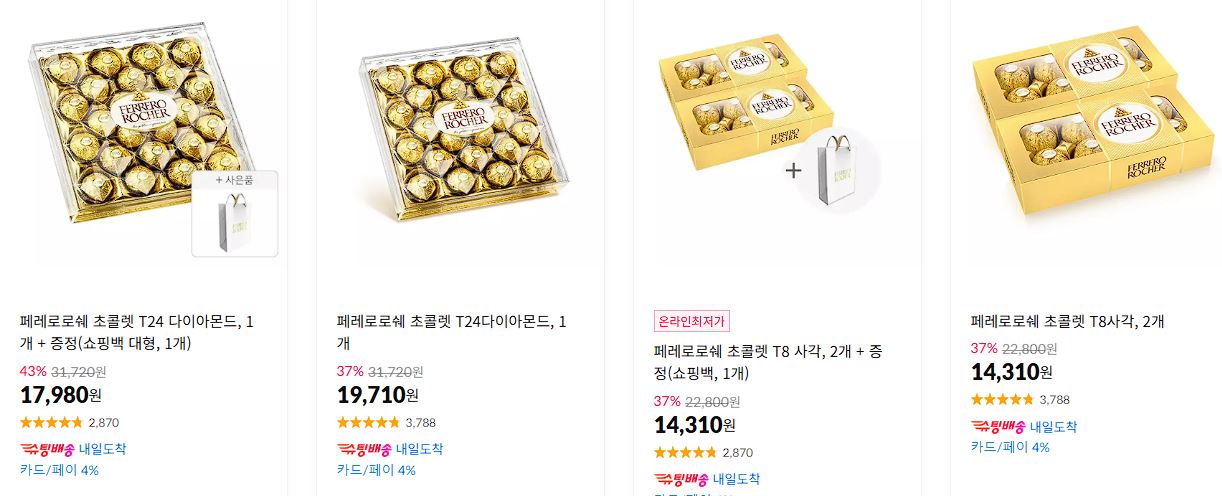
Task: Click the rocket delivery logo under the 19,710원 item
Action: [362, 449]
